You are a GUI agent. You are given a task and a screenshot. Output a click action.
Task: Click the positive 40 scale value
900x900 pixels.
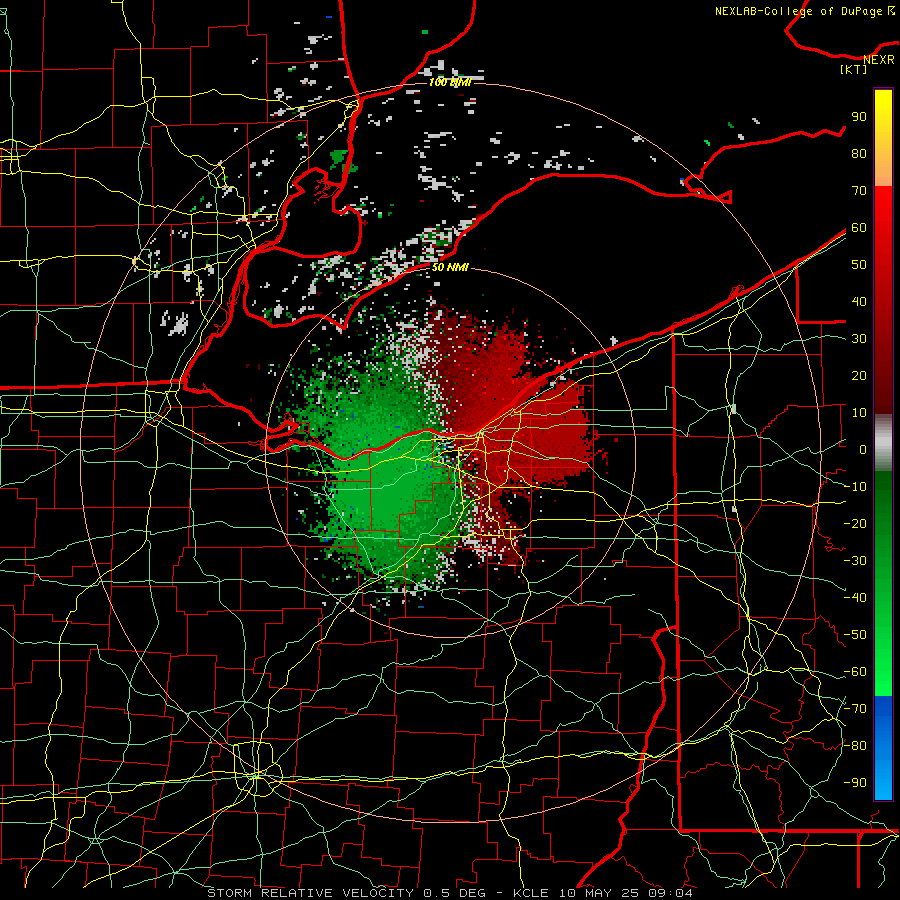tap(859, 301)
